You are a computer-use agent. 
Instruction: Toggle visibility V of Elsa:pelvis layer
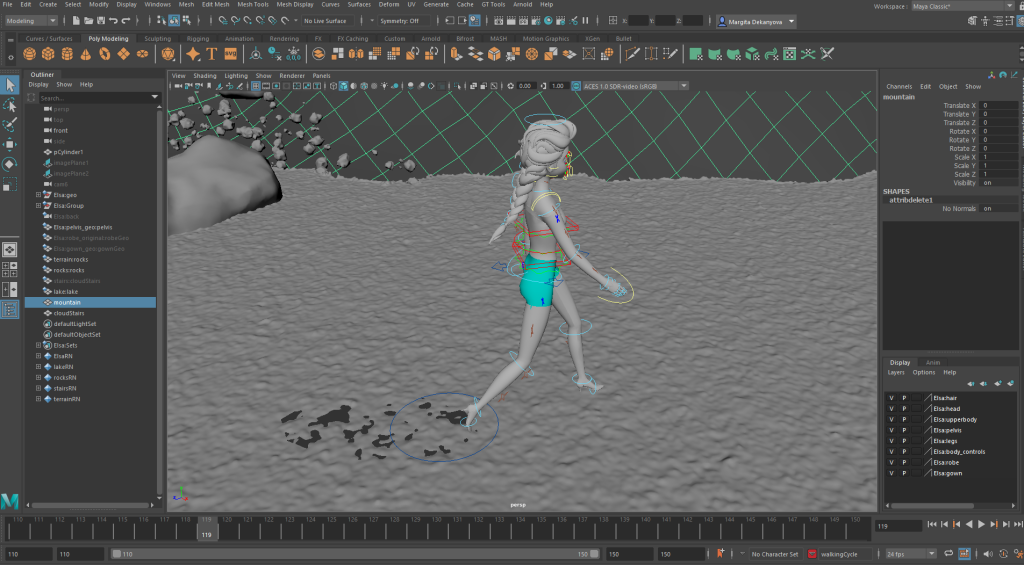click(891, 430)
